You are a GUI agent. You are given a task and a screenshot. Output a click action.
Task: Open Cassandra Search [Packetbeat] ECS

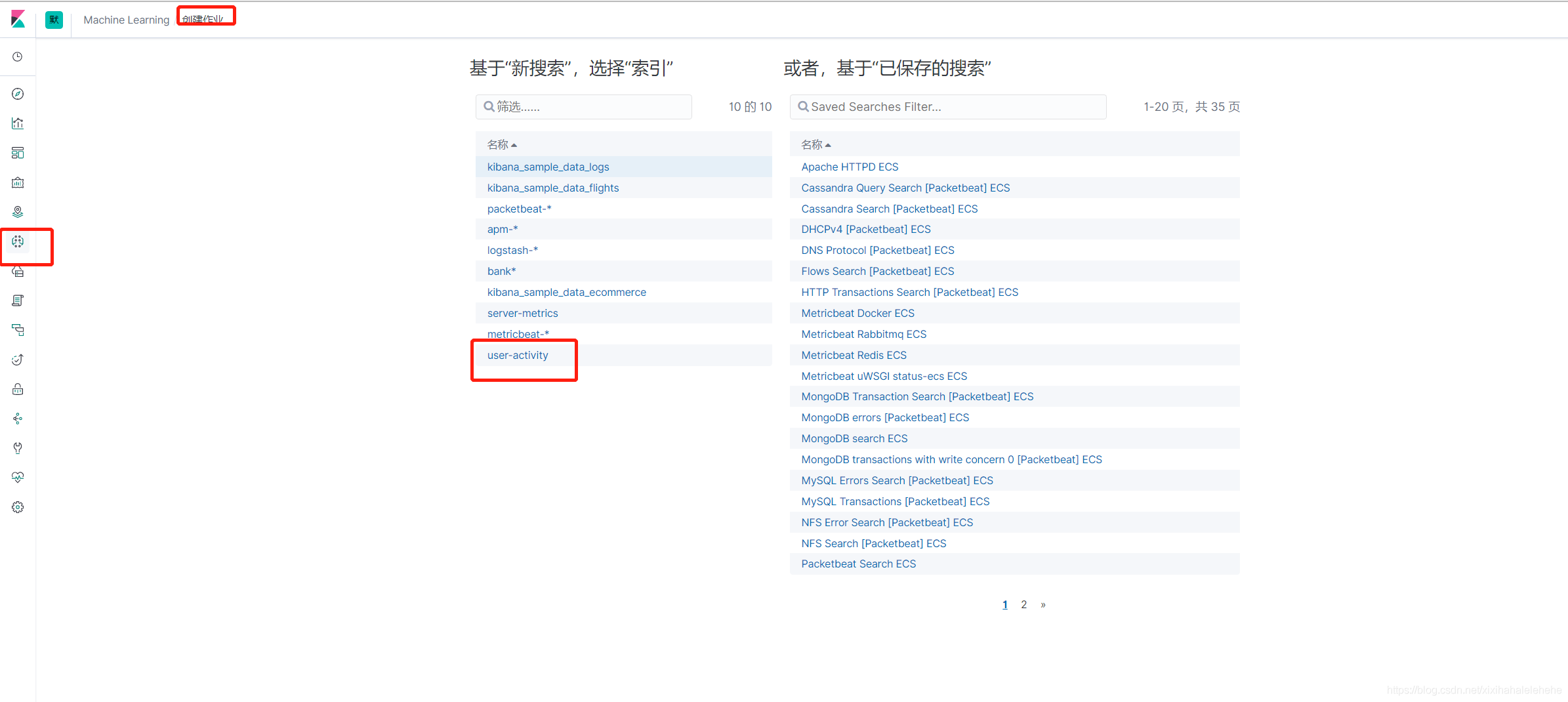[x=890, y=209]
